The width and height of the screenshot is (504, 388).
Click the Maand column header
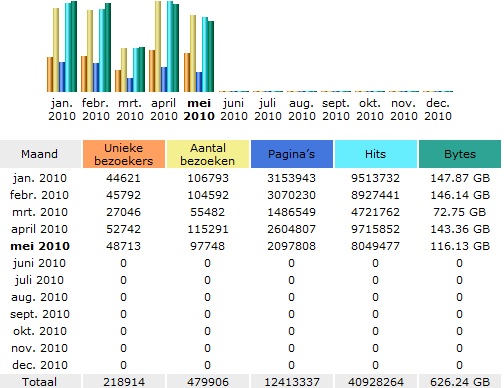40,154
